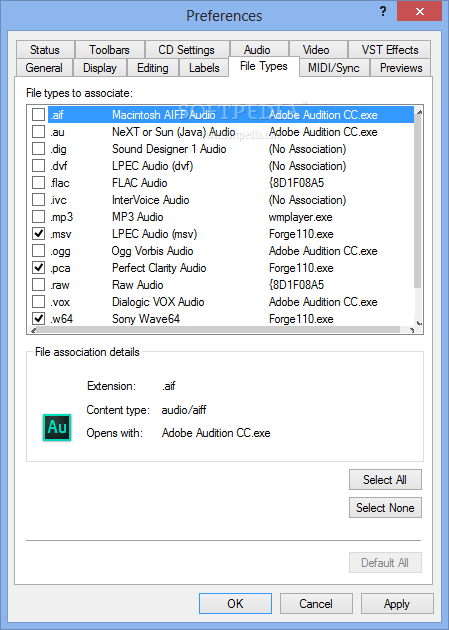
Task: Click the horizontal scroll left arrow
Action: pos(33,330)
